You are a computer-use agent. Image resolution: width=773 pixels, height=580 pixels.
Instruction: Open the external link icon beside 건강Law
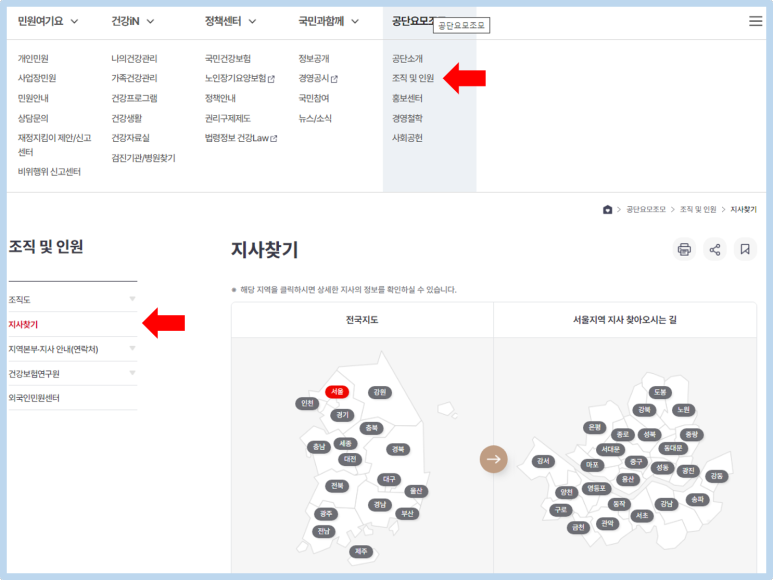point(274,138)
